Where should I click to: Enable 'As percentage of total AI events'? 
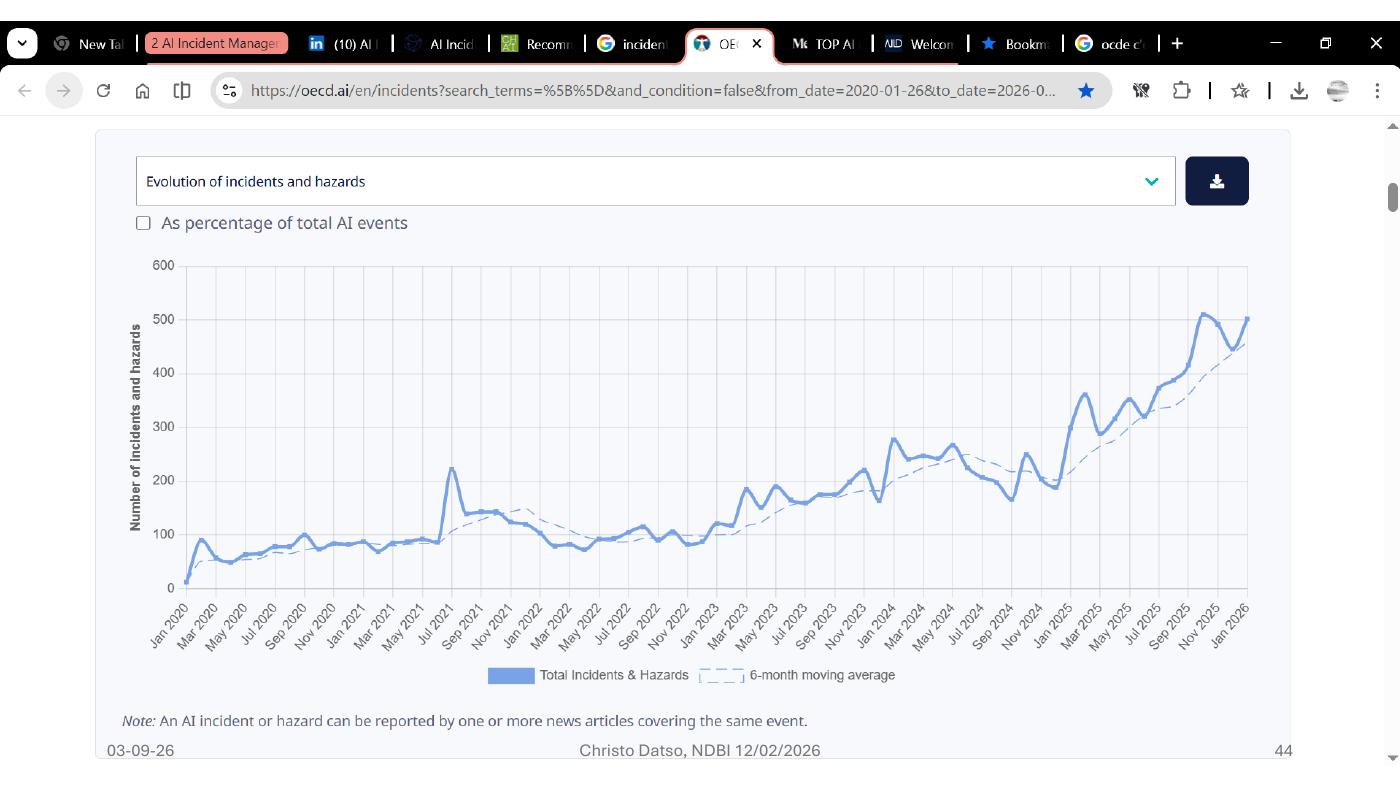[143, 223]
